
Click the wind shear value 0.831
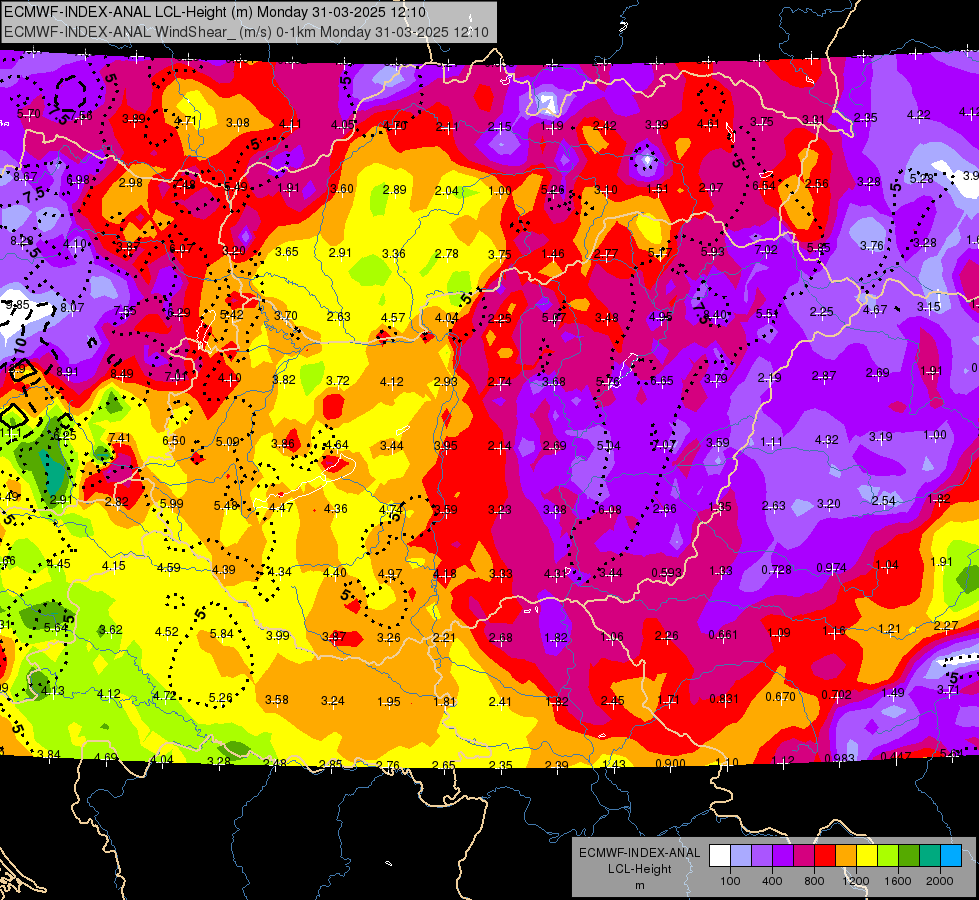724,698
